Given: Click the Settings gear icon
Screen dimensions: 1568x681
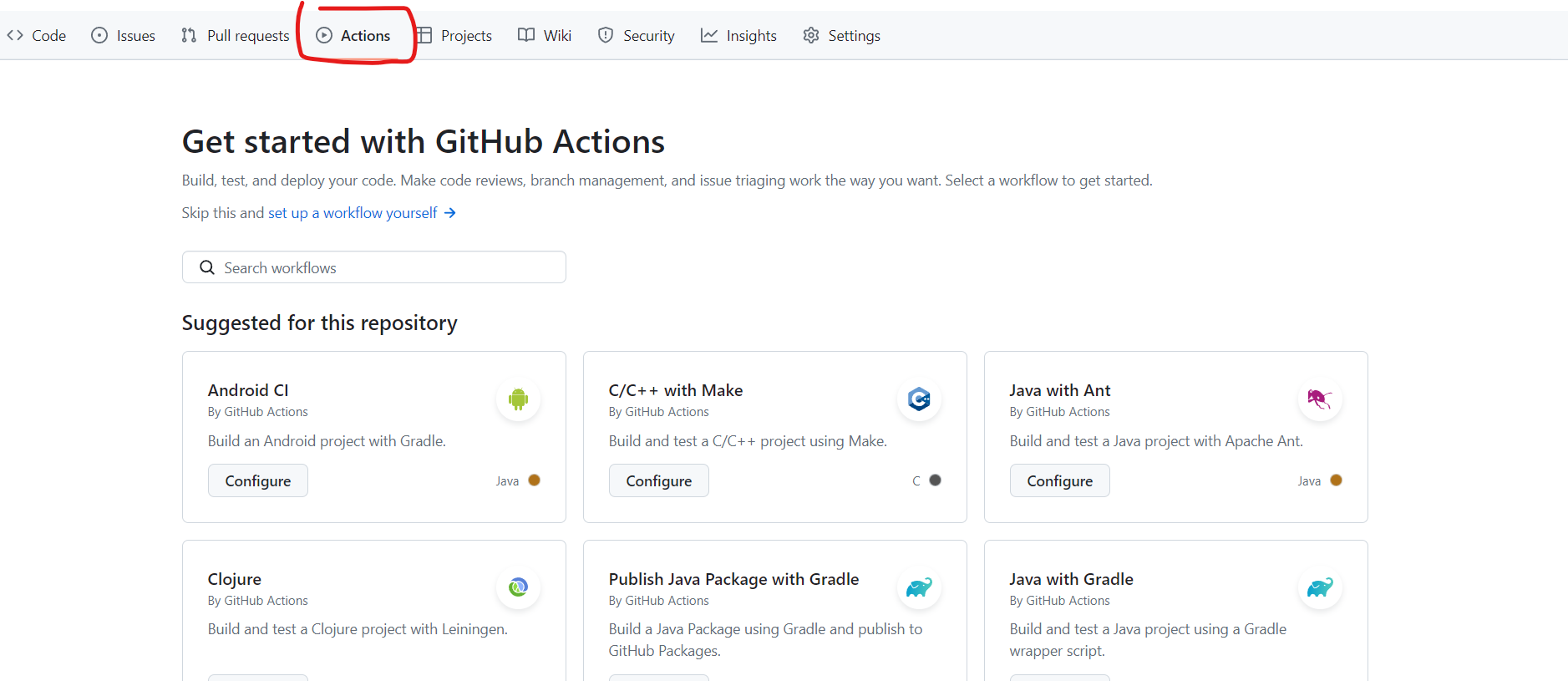Looking at the screenshot, I should click(811, 35).
